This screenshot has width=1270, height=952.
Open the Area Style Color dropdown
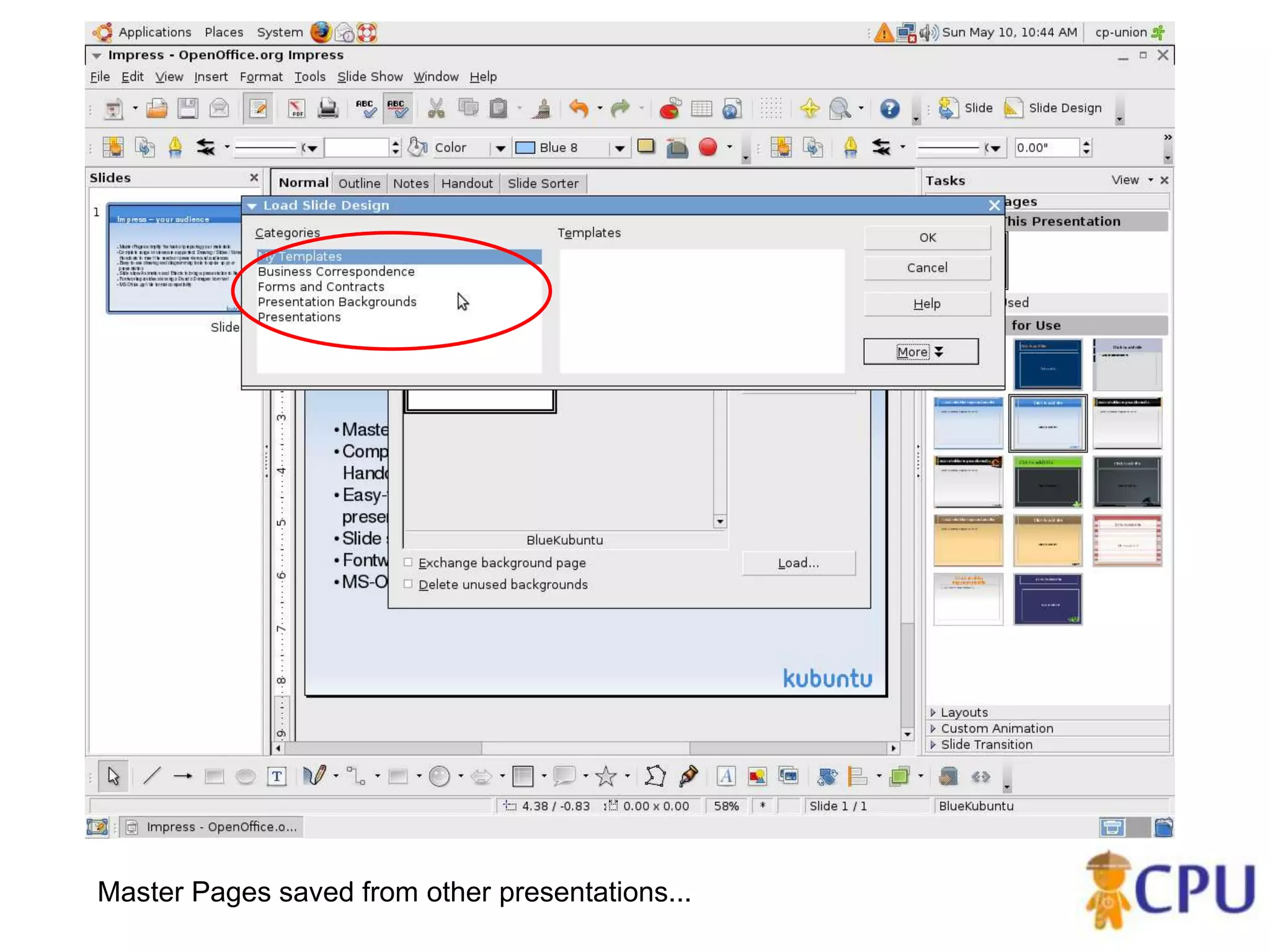[x=500, y=148]
